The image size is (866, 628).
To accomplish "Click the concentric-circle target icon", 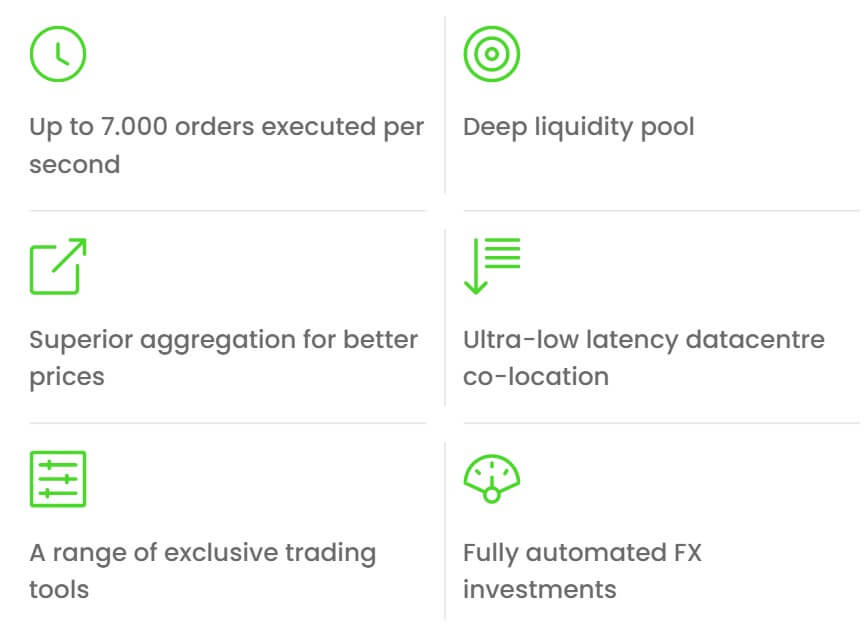I will tap(492, 54).
